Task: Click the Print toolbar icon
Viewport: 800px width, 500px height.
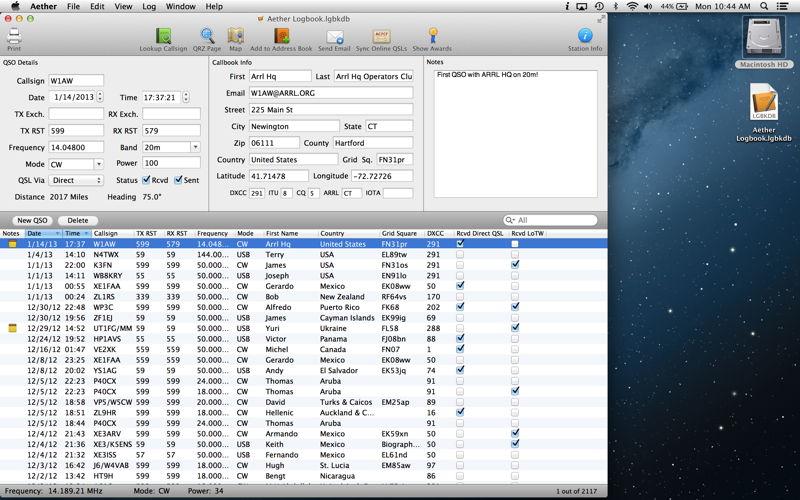Action: pyautogui.click(x=14, y=36)
